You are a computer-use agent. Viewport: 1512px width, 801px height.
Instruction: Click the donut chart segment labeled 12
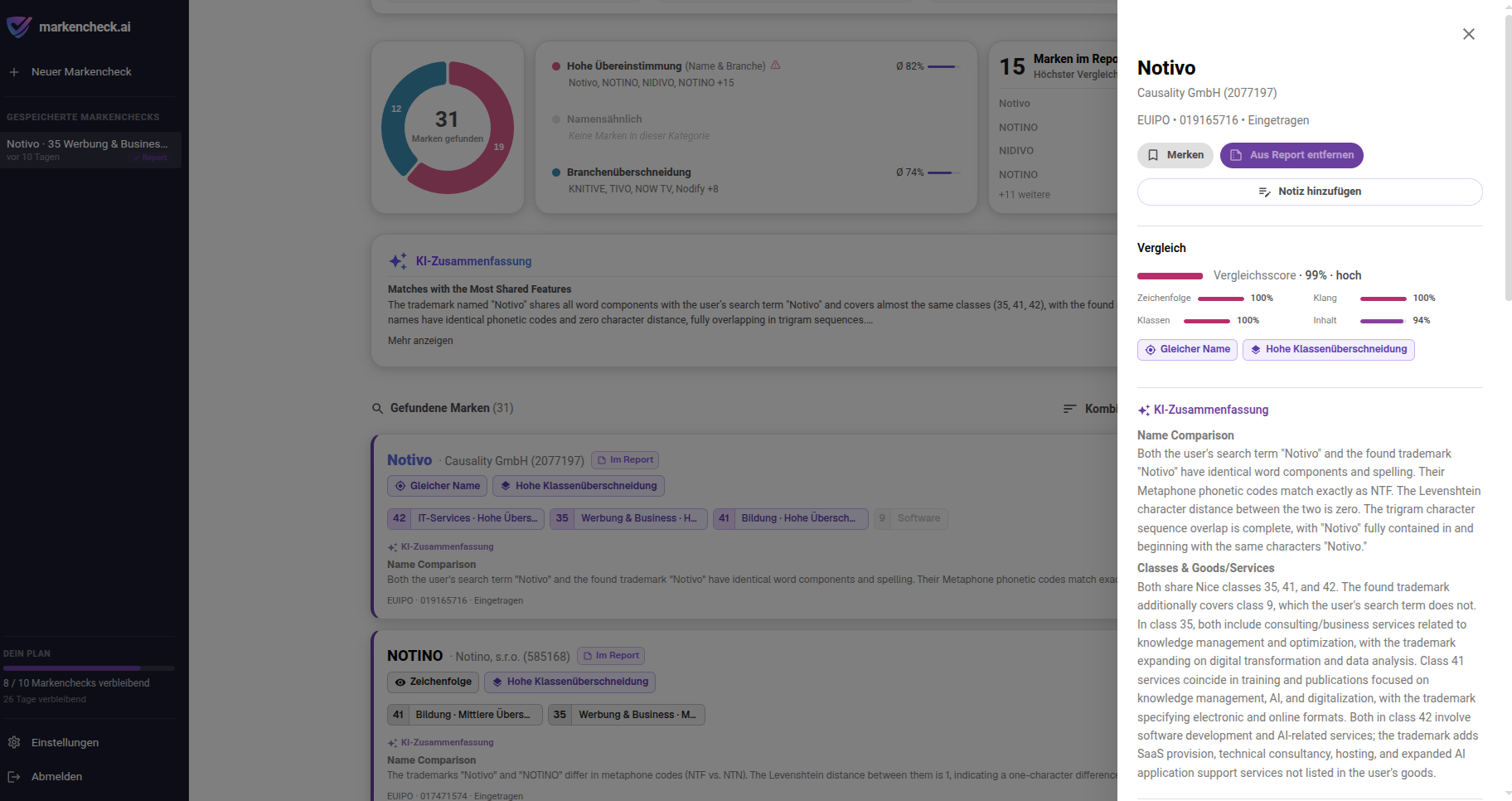coord(397,109)
